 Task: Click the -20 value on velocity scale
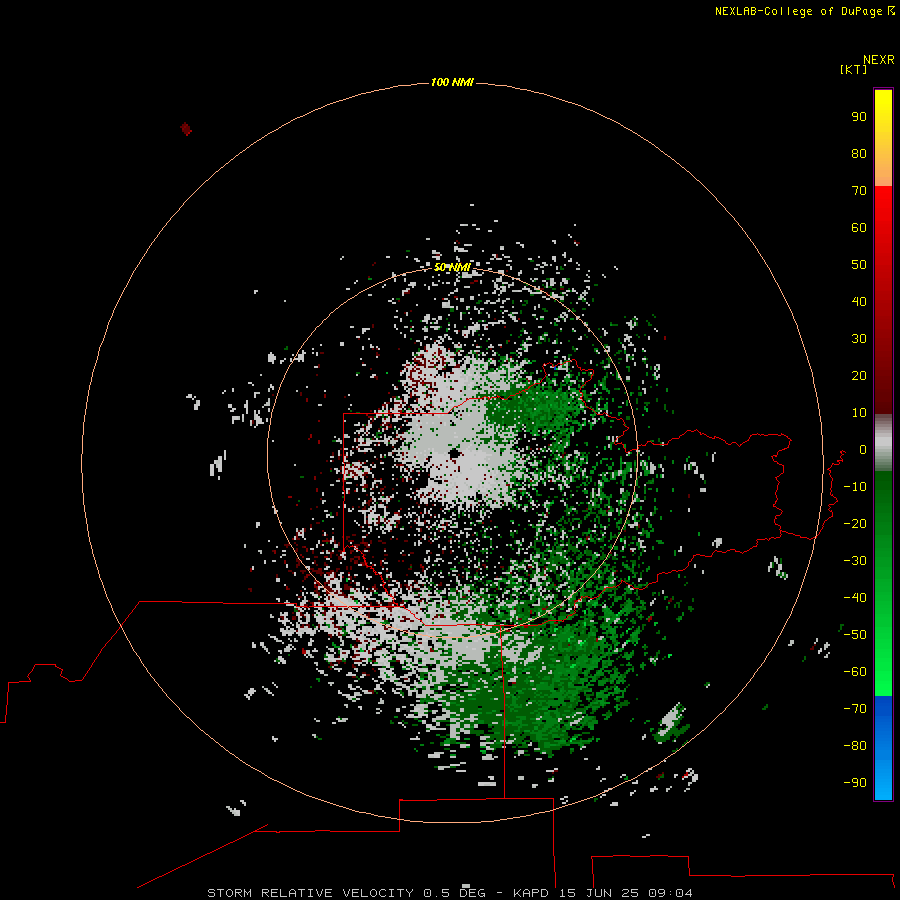tap(855, 523)
